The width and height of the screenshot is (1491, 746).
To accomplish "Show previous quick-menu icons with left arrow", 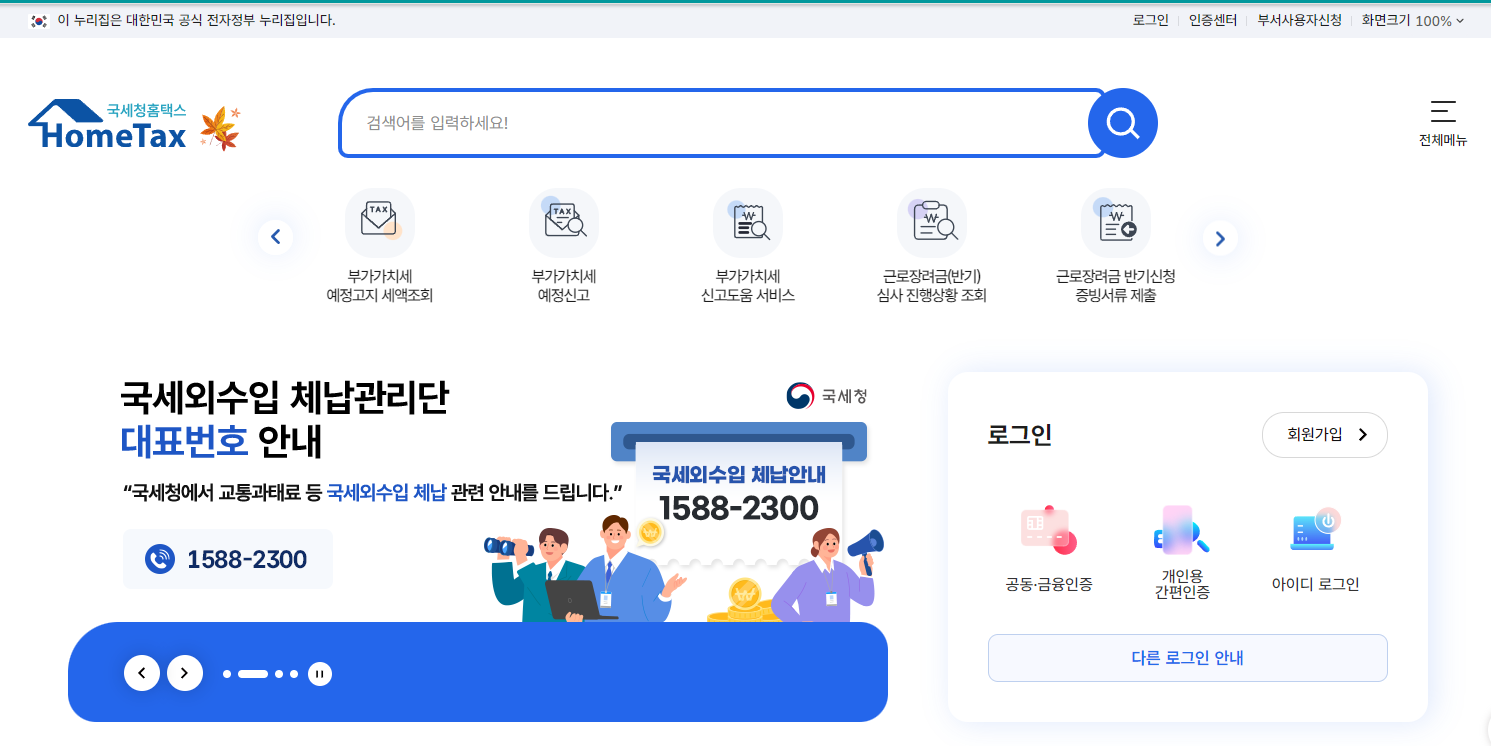I will (x=275, y=238).
